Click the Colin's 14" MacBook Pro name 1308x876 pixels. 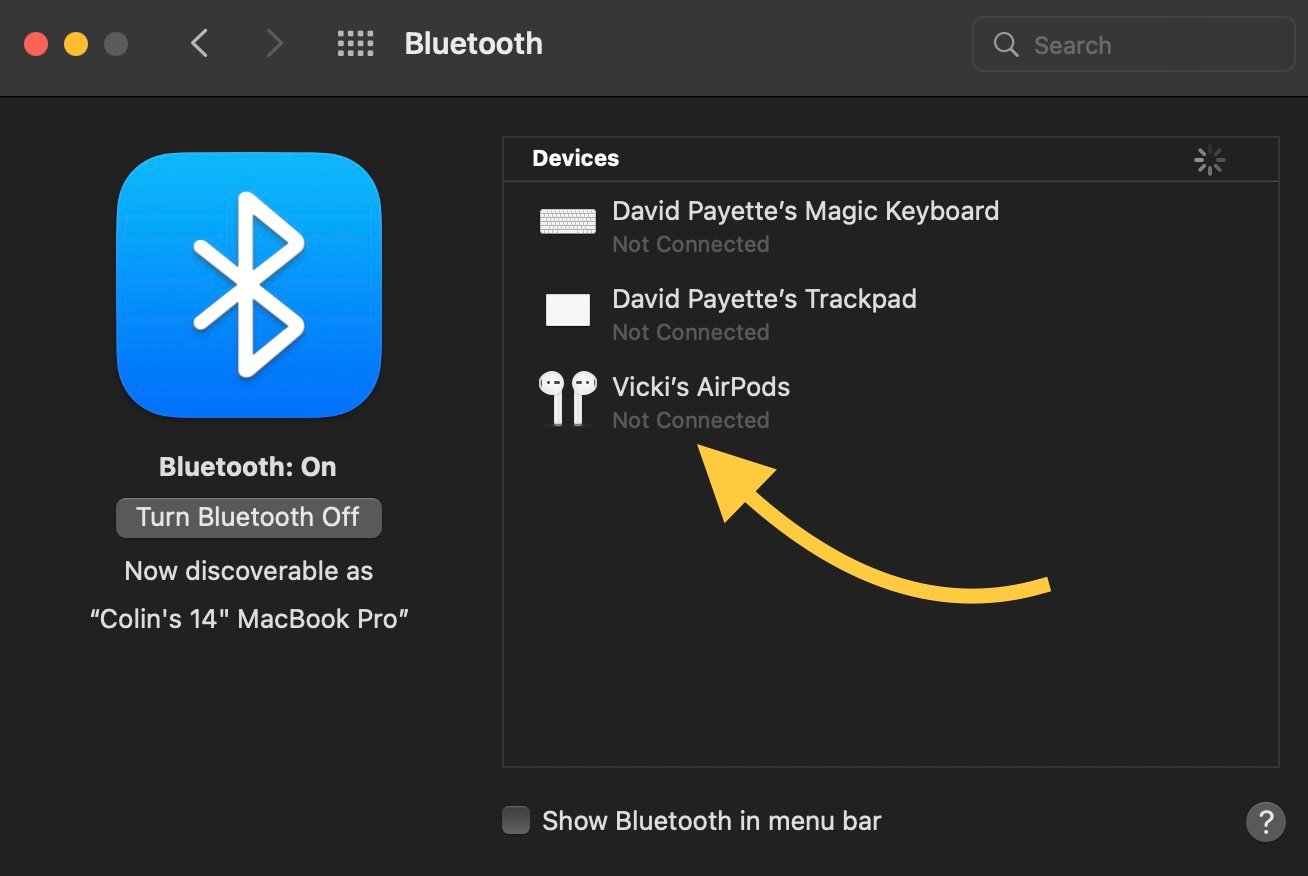[x=249, y=619]
